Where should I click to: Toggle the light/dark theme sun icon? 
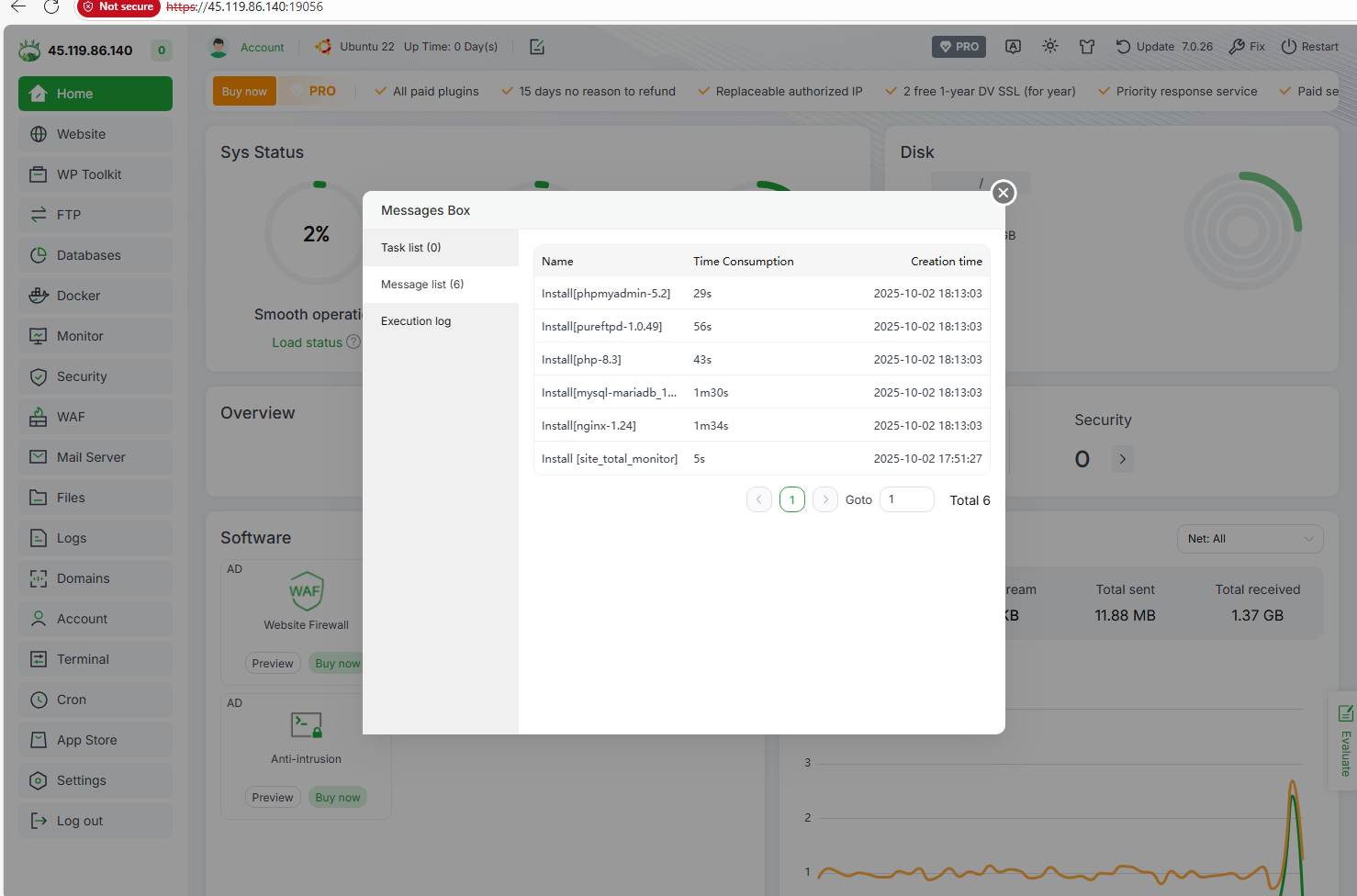tap(1050, 47)
